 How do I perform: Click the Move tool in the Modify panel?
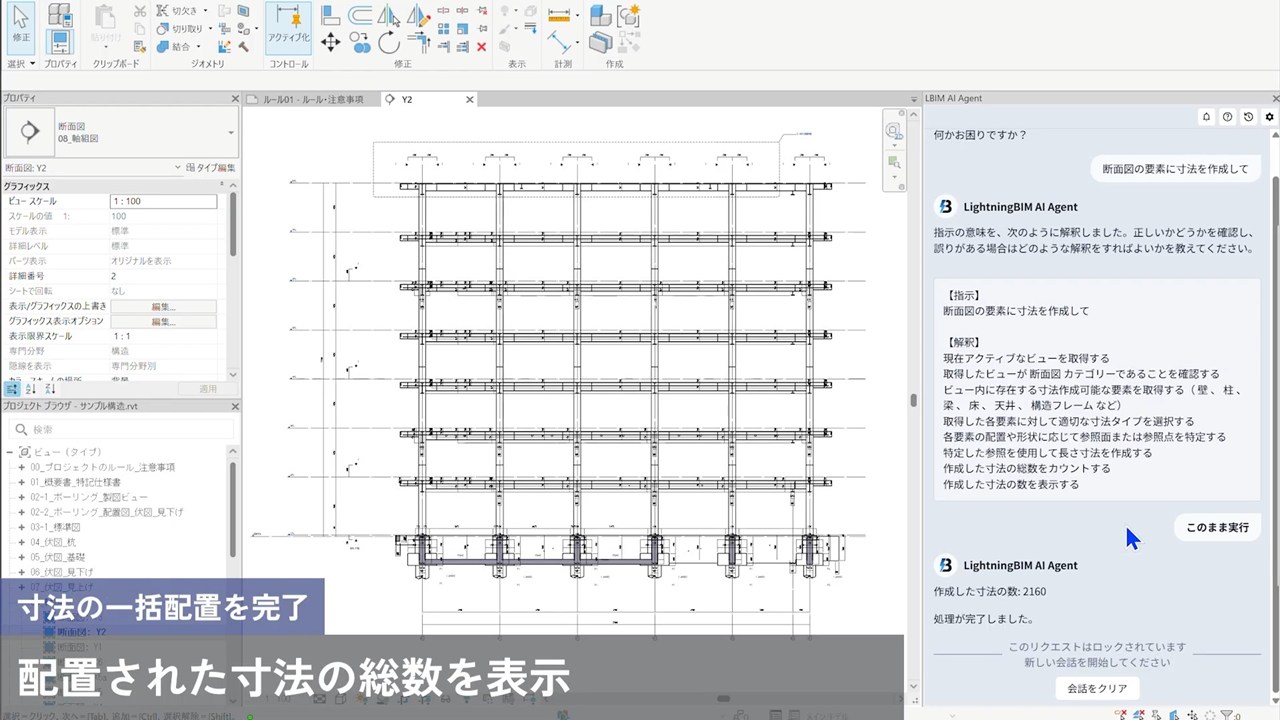(330, 42)
